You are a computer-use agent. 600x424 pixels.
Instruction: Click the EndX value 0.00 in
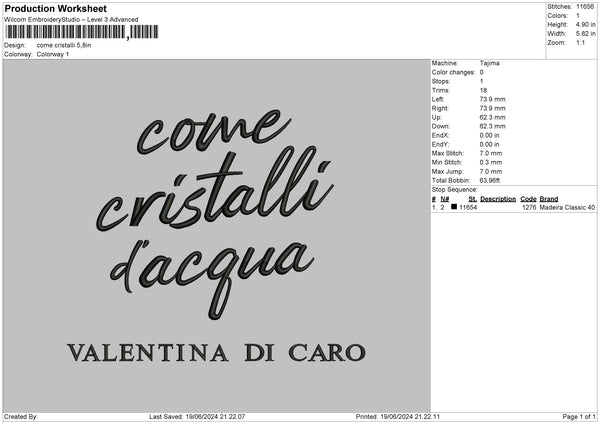coord(489,135)
